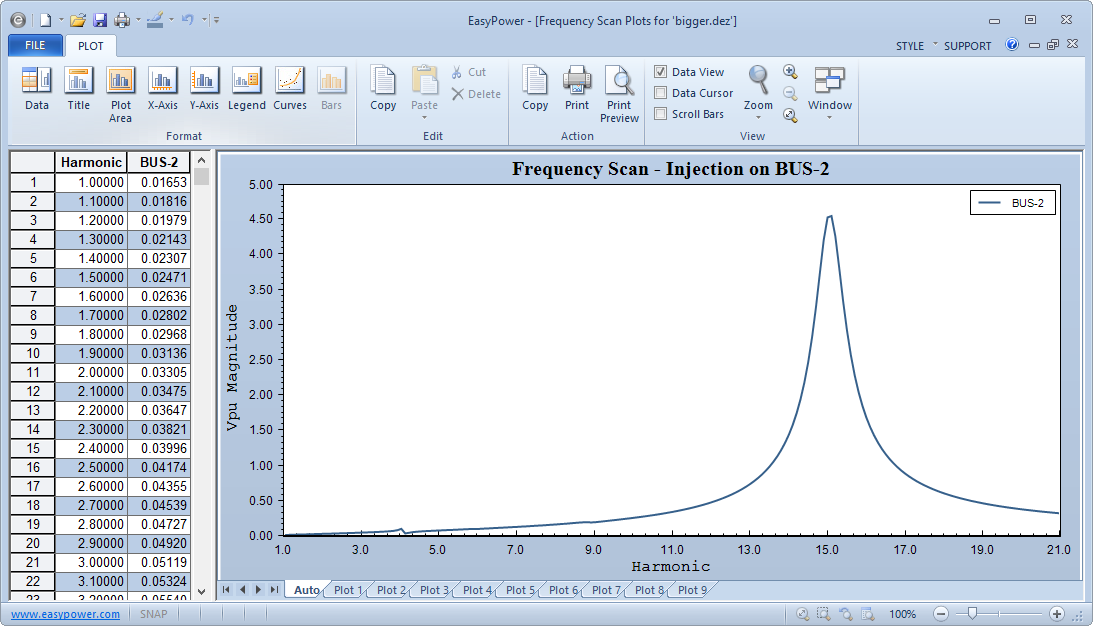Viewport: 1093px width, 626px height.
Task: Click SUPPORT in the top bar
Action: (x=967, y=46)
